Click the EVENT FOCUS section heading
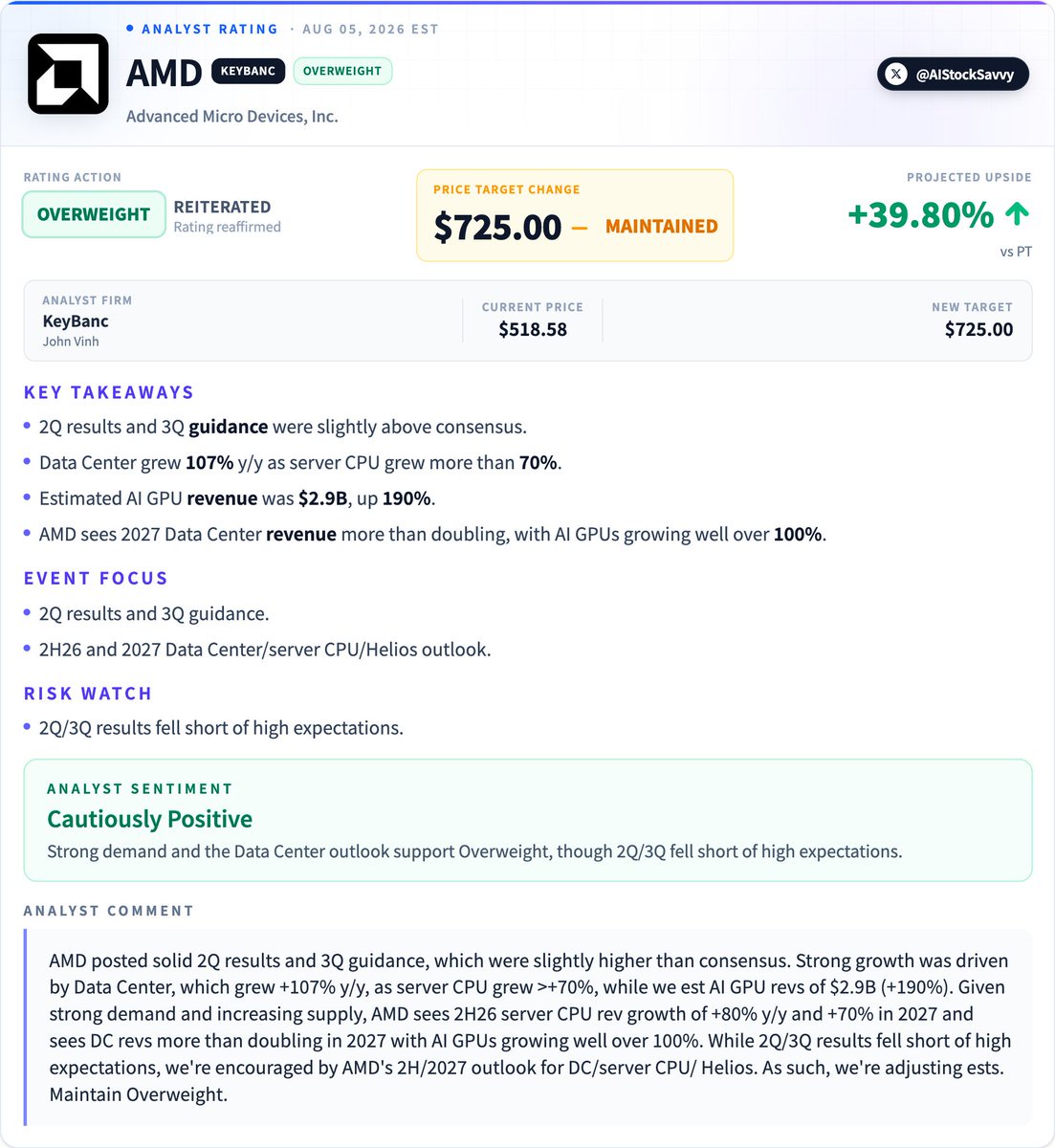The height and width of the screenshot is (1148, 1055). pyautogui.click(x=96, y=578)
